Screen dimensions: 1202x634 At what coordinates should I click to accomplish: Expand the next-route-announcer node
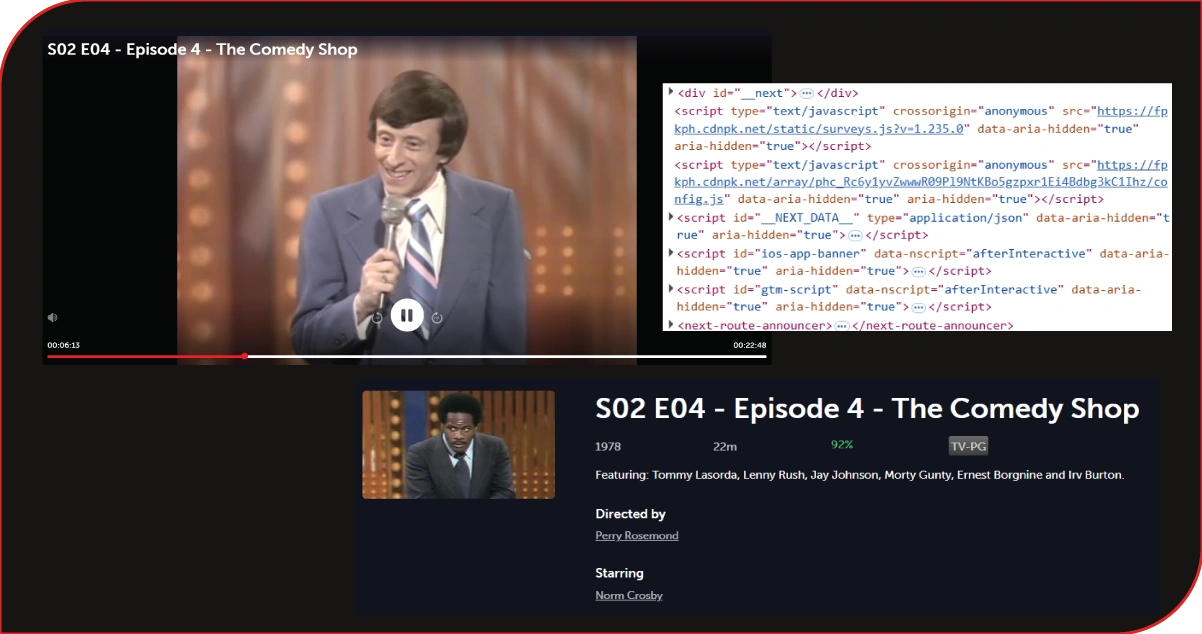tap(671, 325)
